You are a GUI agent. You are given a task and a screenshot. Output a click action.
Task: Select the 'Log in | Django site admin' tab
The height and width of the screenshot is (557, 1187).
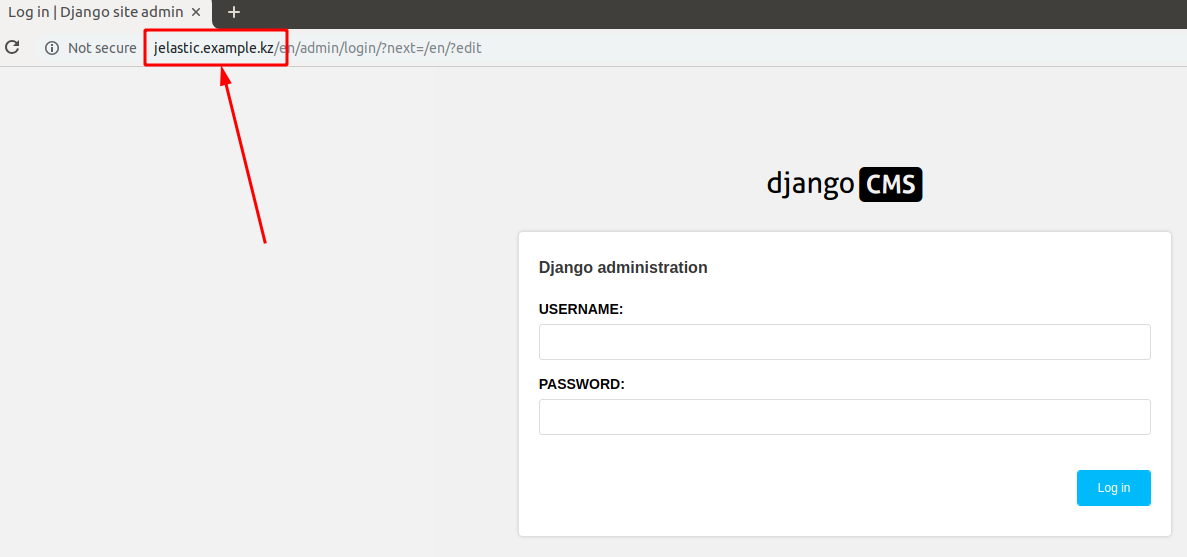(x=105, y=13)
